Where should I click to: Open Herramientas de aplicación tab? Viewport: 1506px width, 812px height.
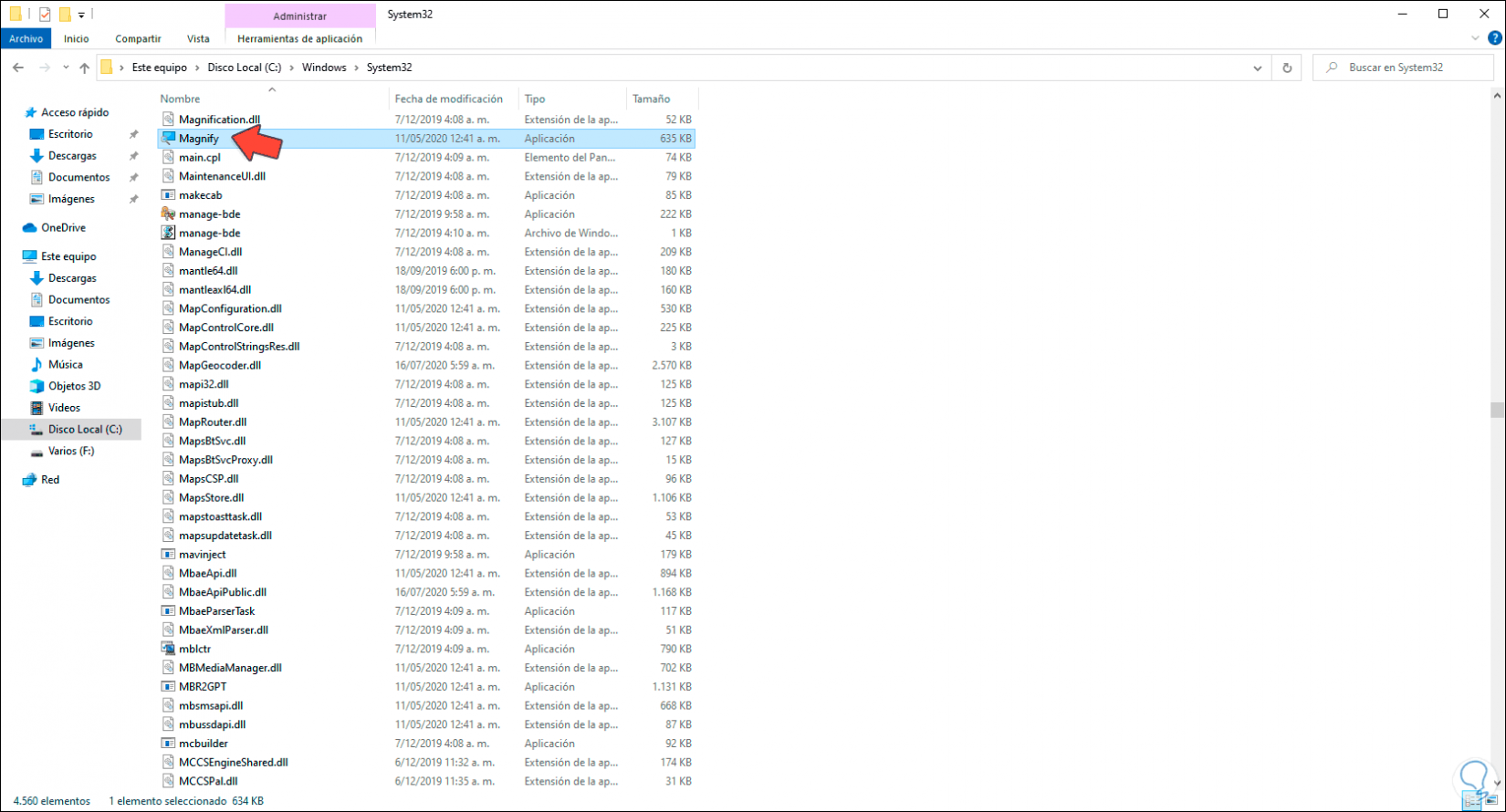(x=299, y=39)
